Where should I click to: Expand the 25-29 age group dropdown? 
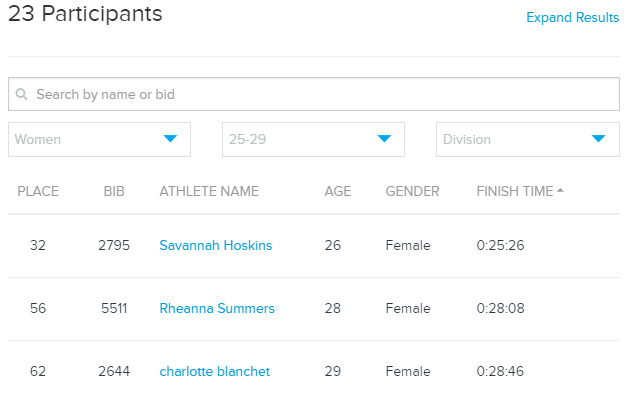(x=313, y=139)
